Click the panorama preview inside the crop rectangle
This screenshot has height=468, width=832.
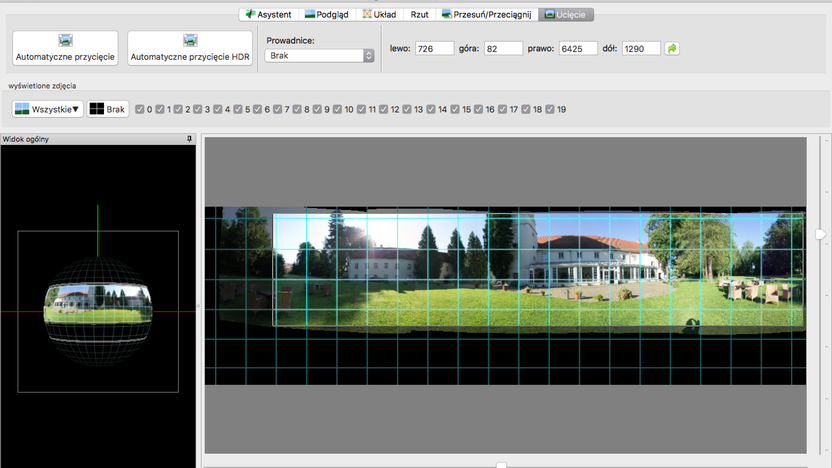[539, 270]
